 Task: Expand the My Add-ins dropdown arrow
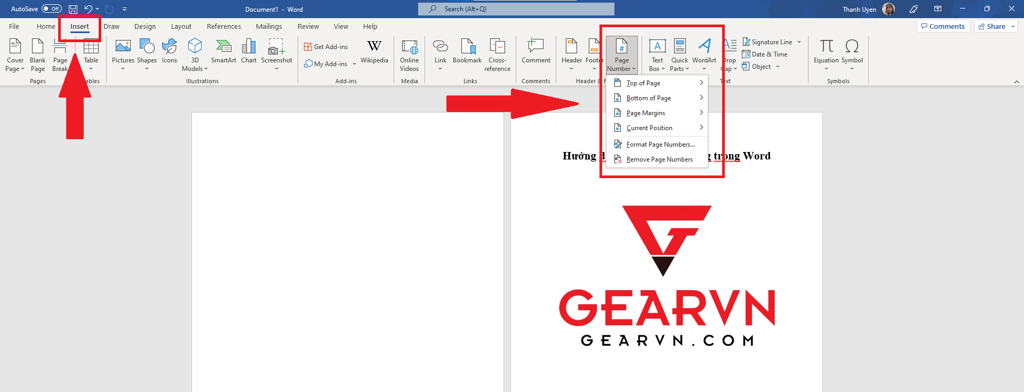354,64
